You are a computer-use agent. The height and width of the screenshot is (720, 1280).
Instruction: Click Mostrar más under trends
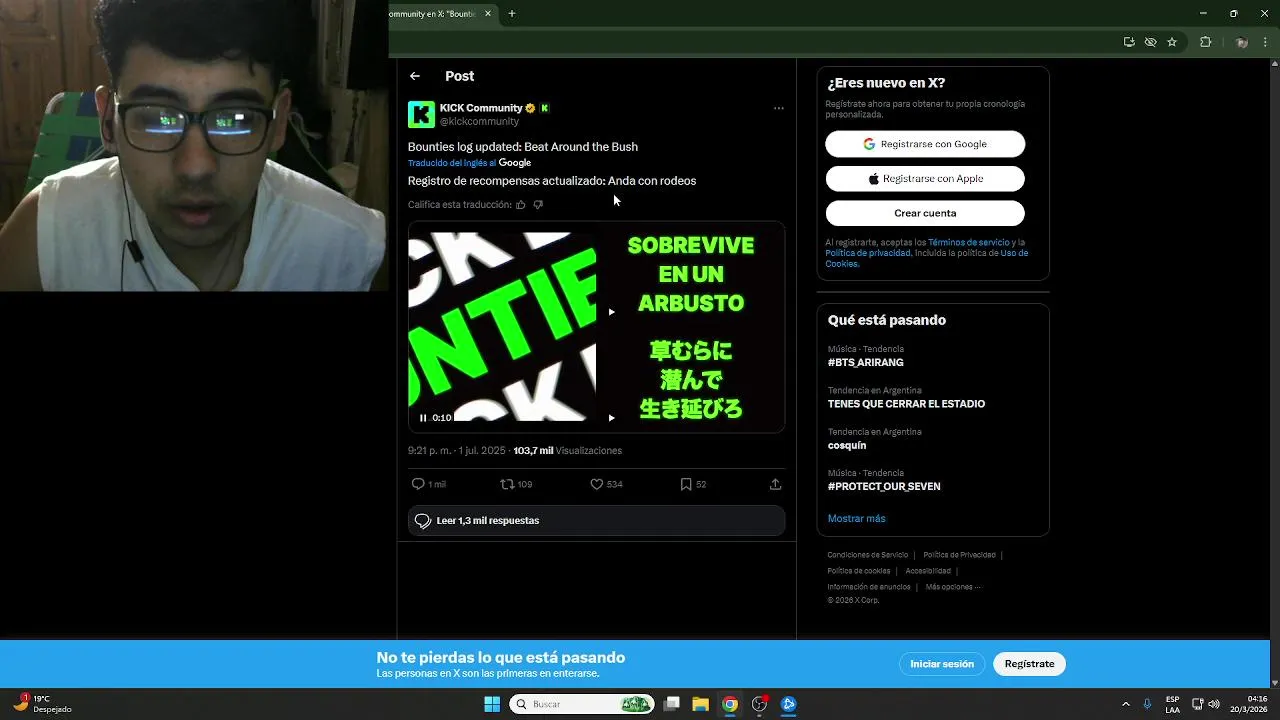coord(856,519)
